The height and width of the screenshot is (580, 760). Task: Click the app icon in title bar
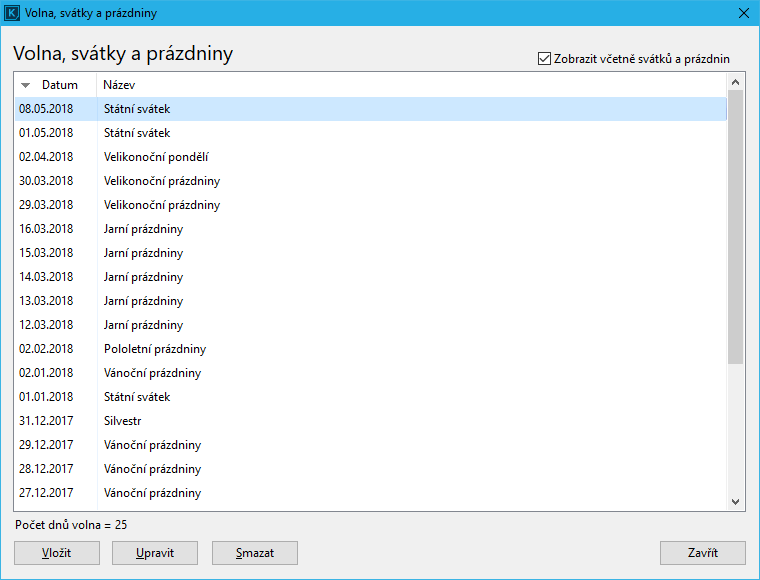(x=13, y=14)
